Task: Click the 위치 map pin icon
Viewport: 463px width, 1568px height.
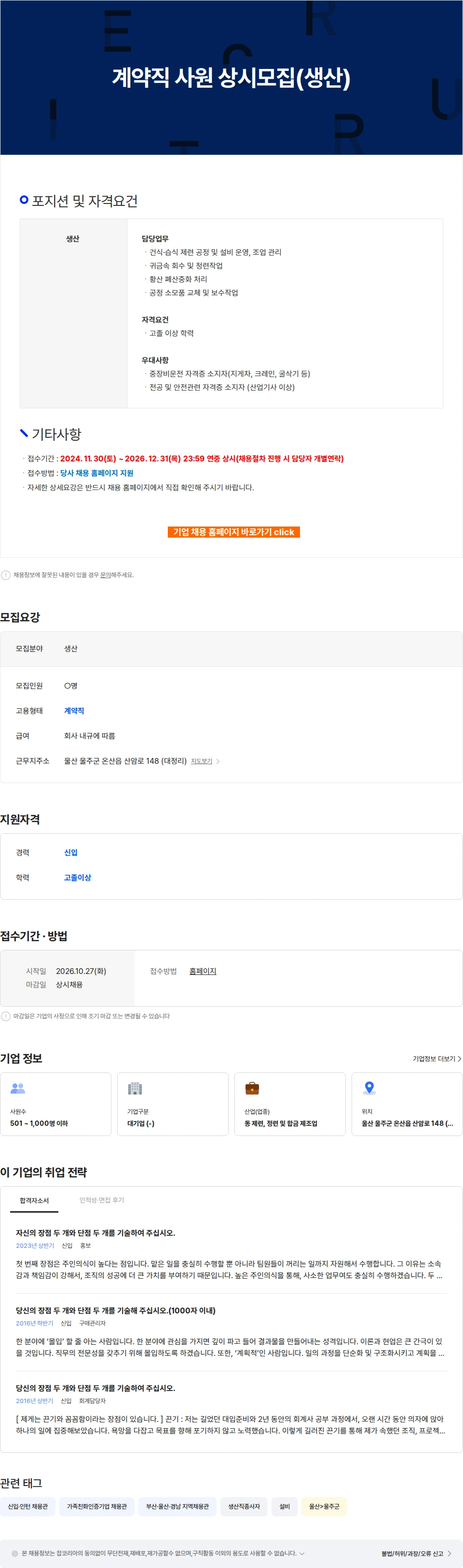Action: [x=368, y=1088]
